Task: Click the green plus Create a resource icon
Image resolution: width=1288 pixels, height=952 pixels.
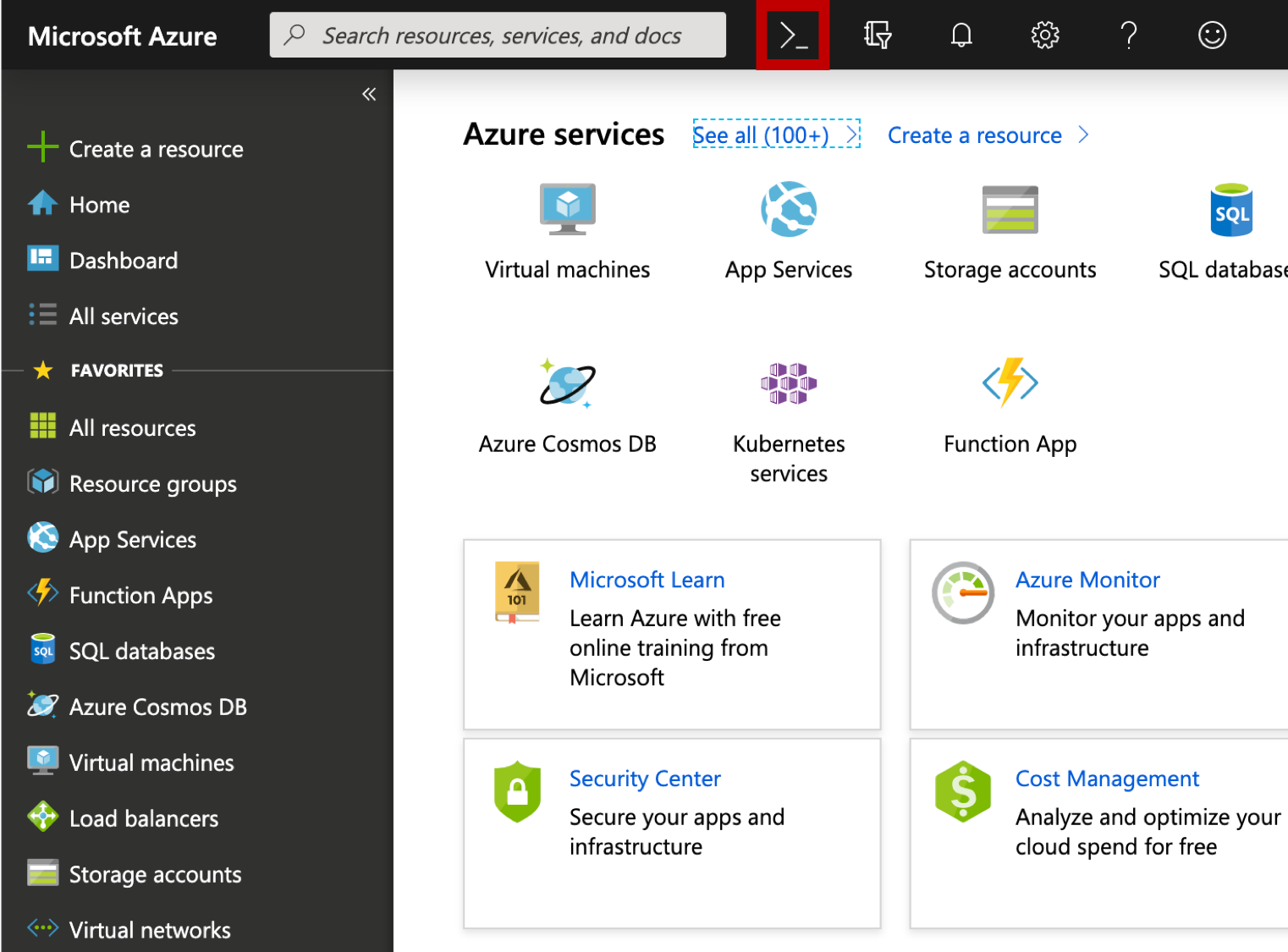Action: click(x=42, y=147)
